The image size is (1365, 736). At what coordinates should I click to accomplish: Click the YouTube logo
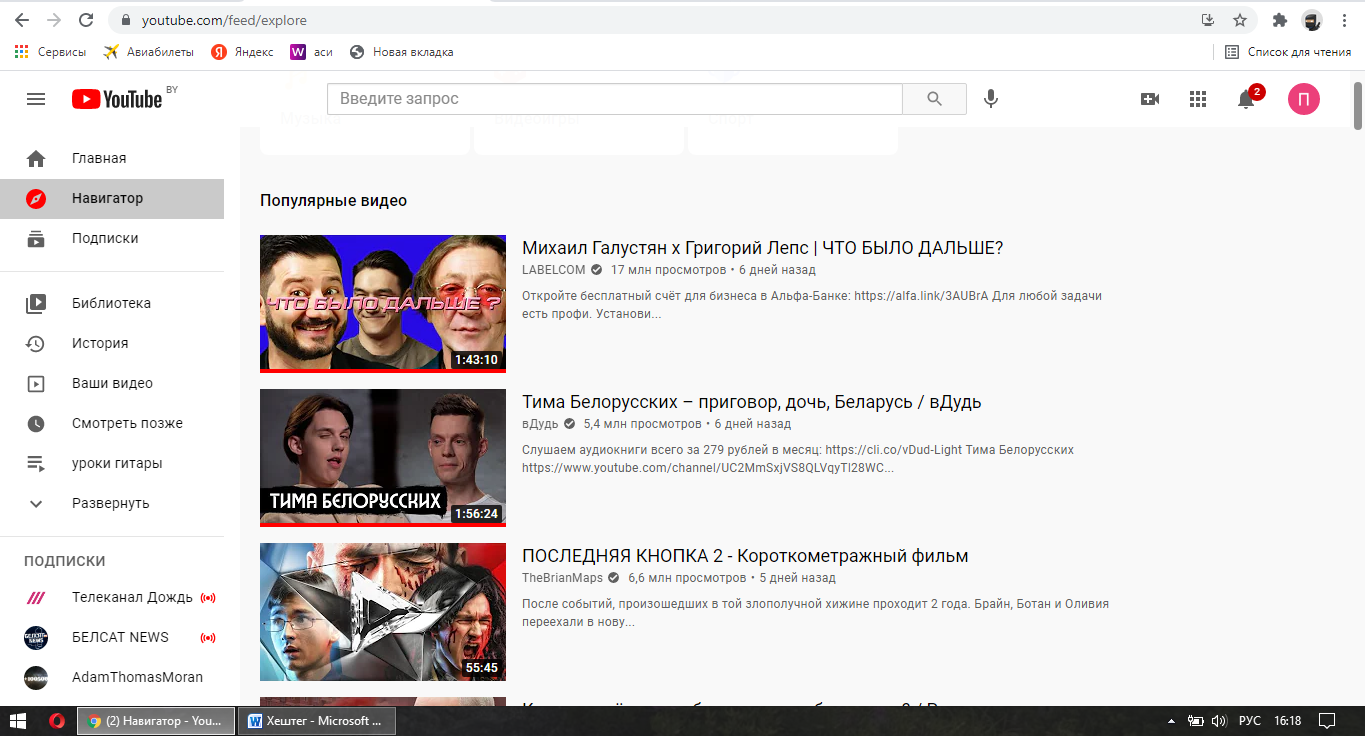[117, 99]
